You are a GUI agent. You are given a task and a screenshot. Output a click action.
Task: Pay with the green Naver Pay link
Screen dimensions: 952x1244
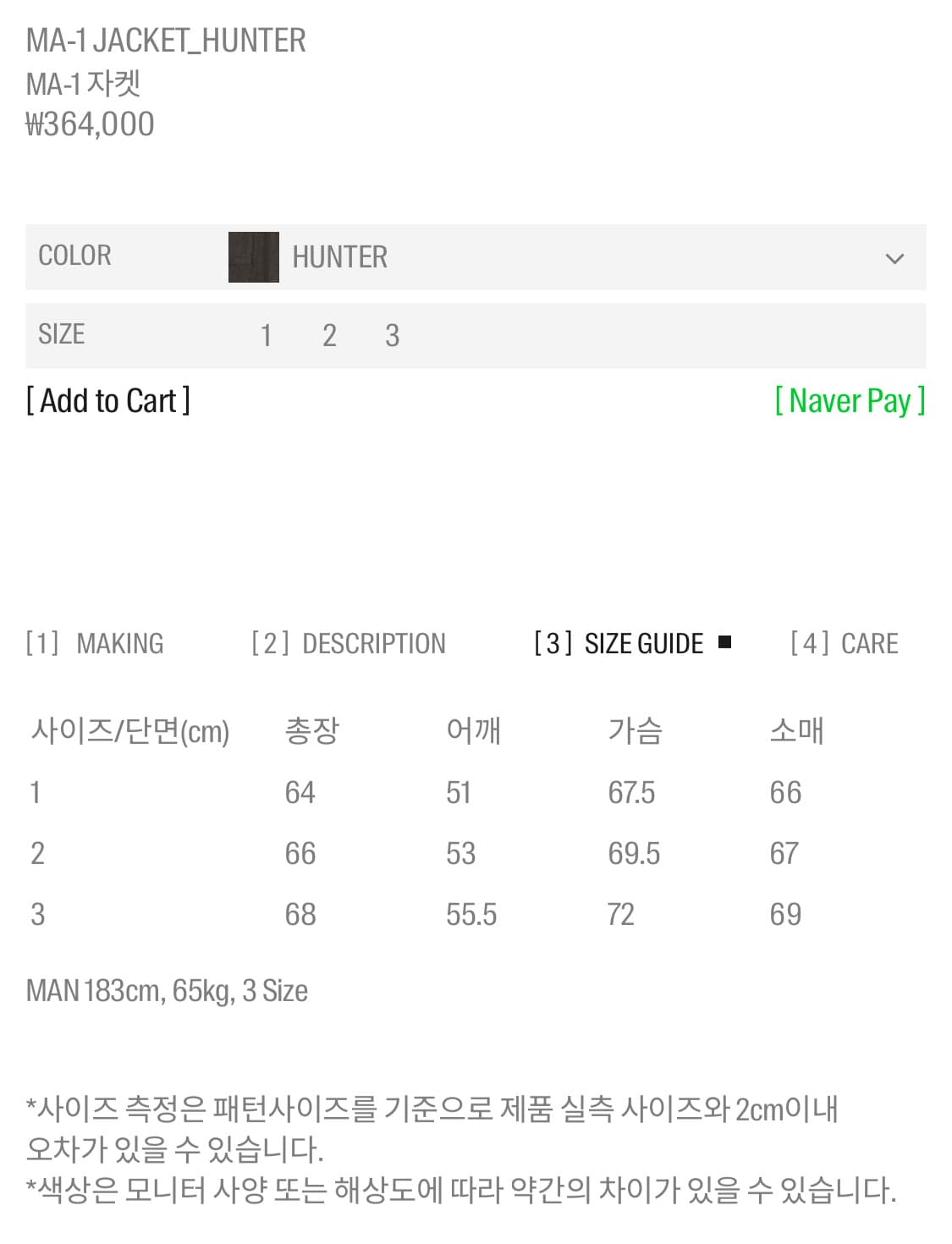tap(850, 401)
